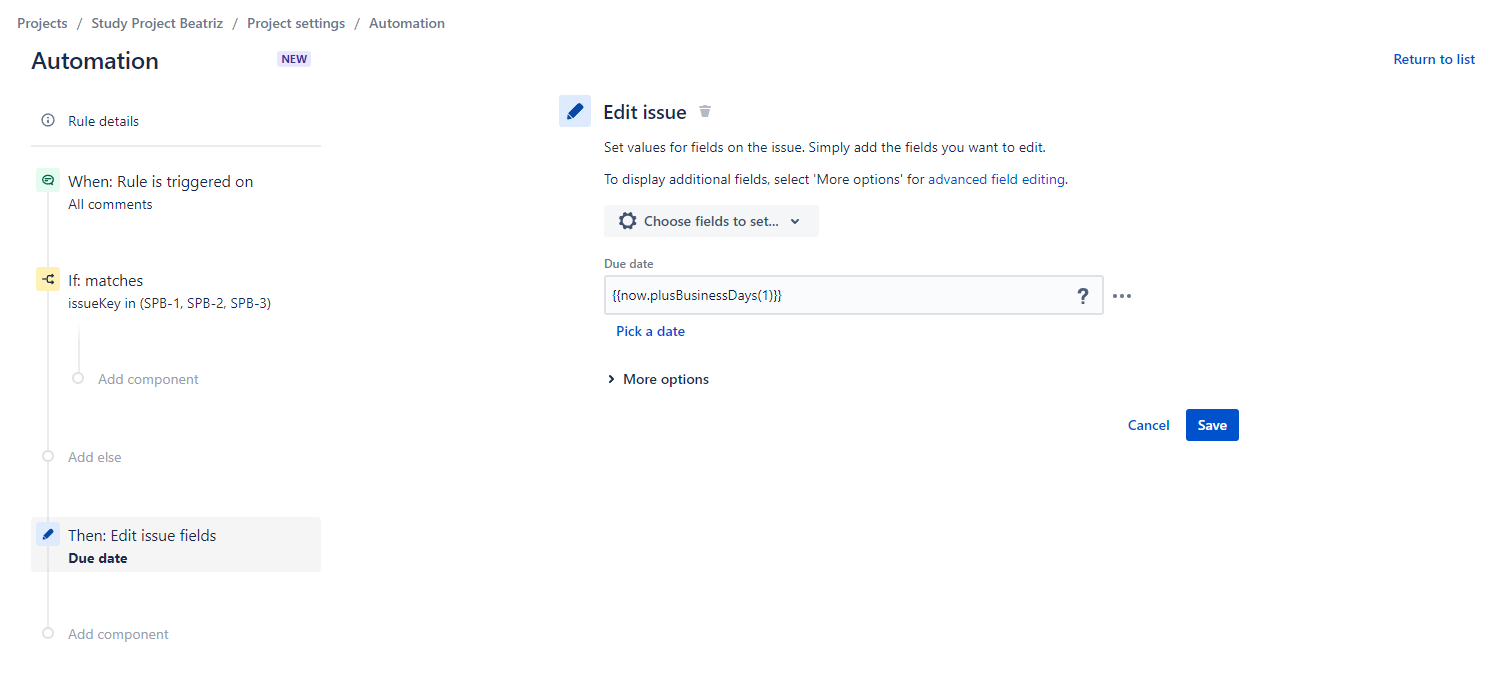Click the info icon next to Rule details
Screen dimensions: 1504x683
(x=48, y=119)
